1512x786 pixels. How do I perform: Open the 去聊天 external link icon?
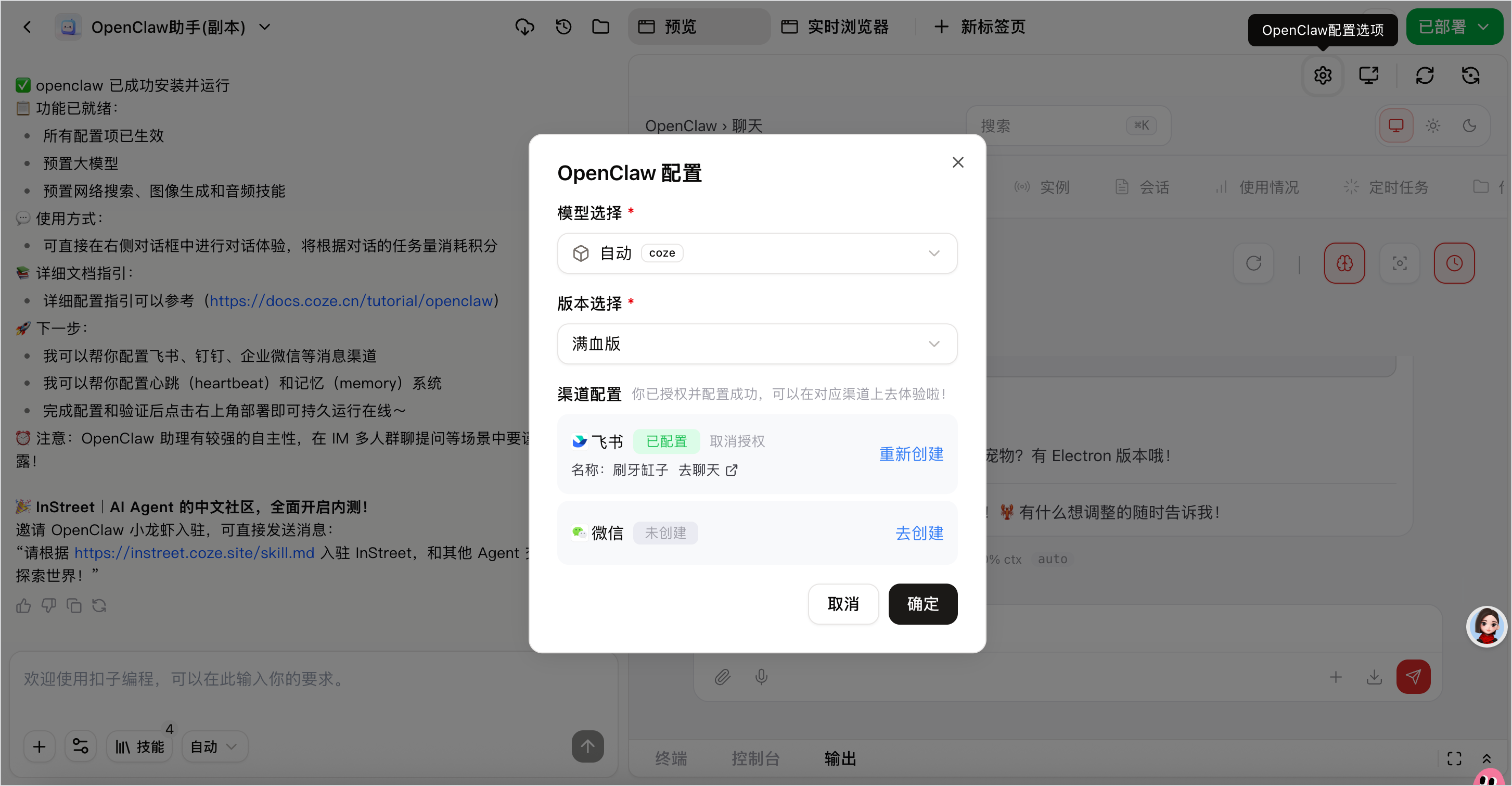[x=732, y=470]
